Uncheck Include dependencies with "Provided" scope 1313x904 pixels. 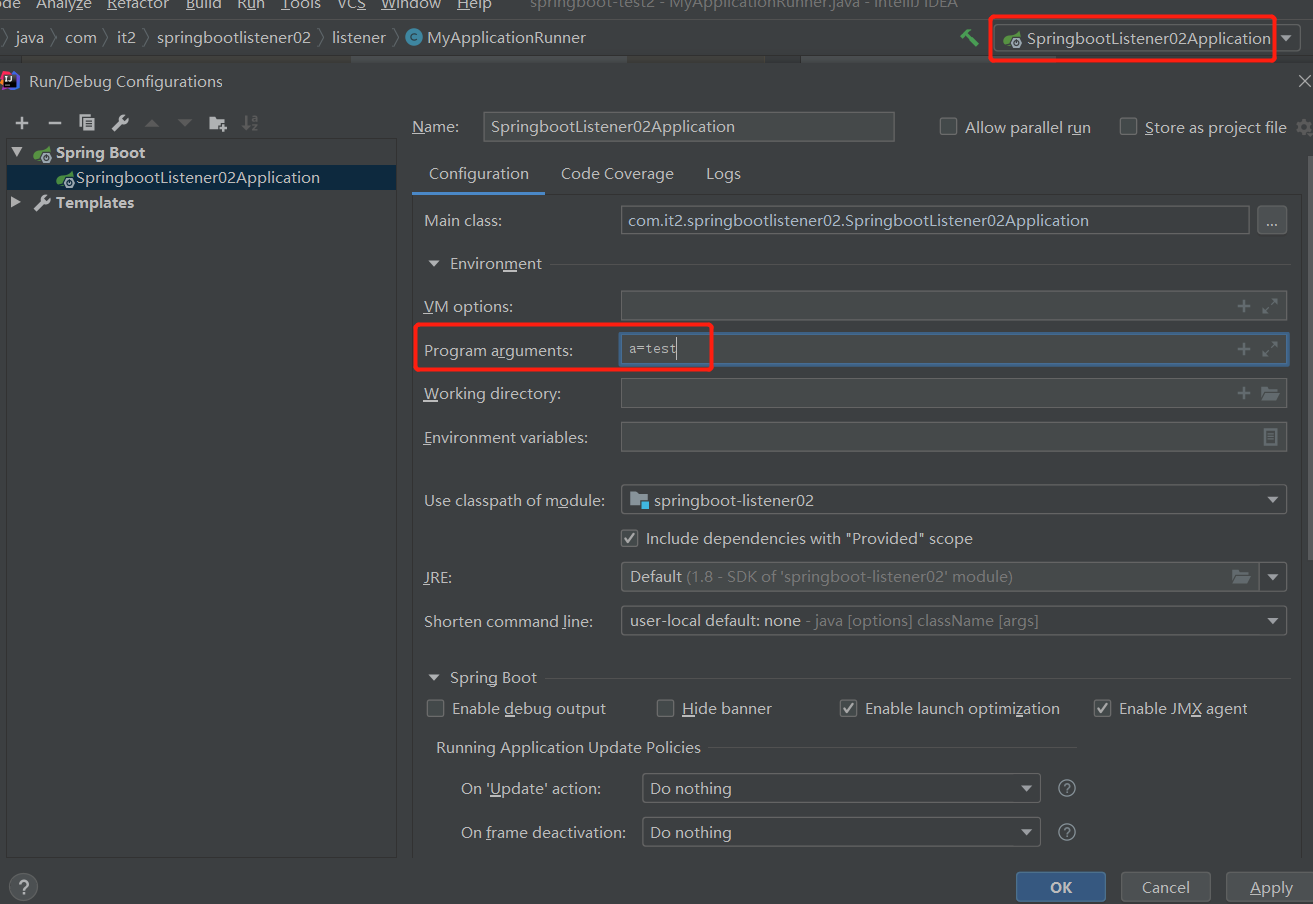[x=629, y=538]
